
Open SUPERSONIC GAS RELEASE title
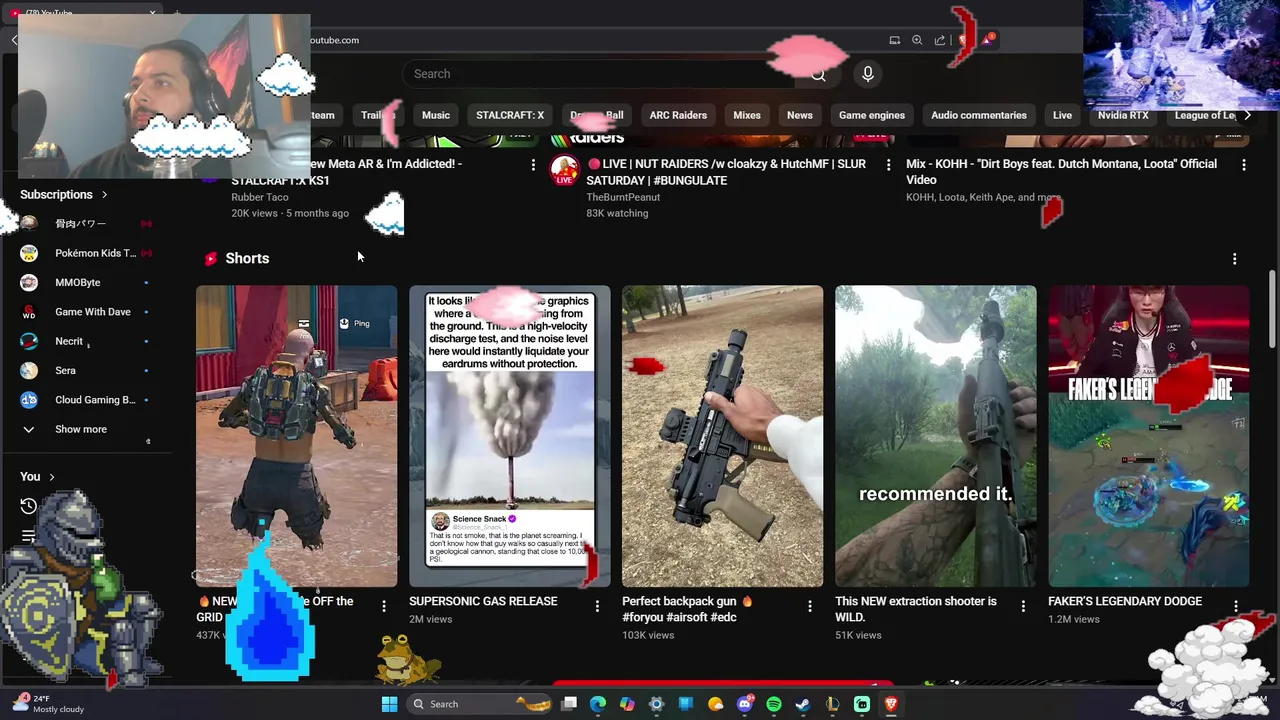[483, 601]
